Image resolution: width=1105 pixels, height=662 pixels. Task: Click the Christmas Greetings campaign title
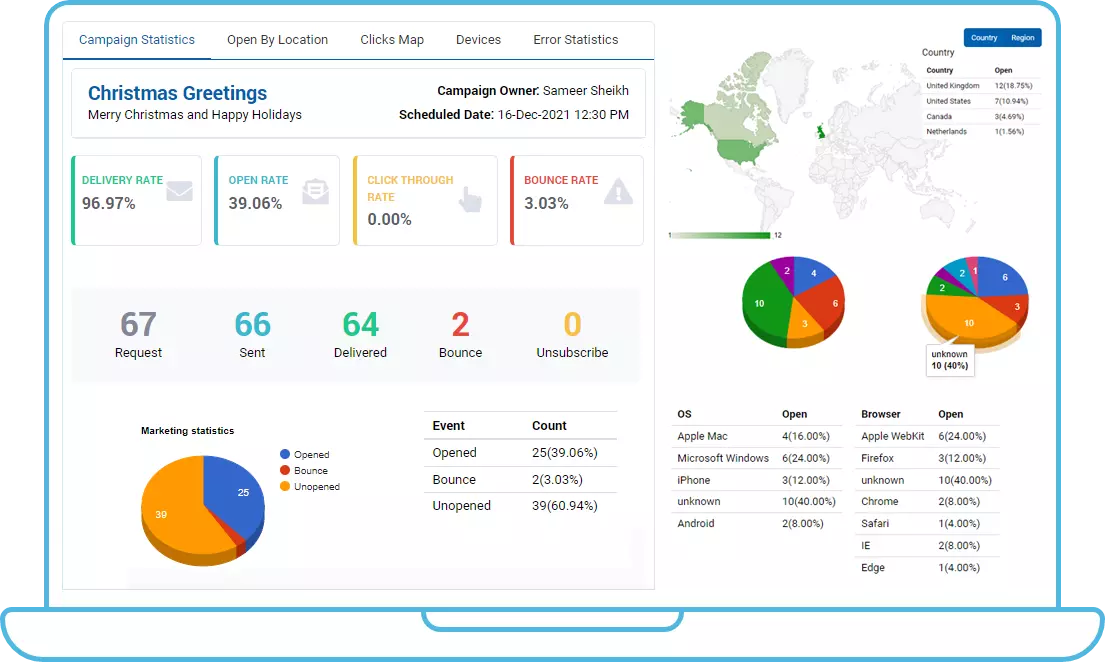[x=178, y=93]
